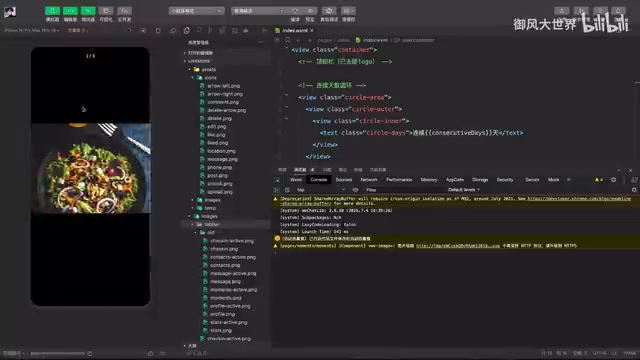Screen dimensions: 640x360
Task: Collapse the debugger panel with the up chevron
Action: [x=618, y=170]
